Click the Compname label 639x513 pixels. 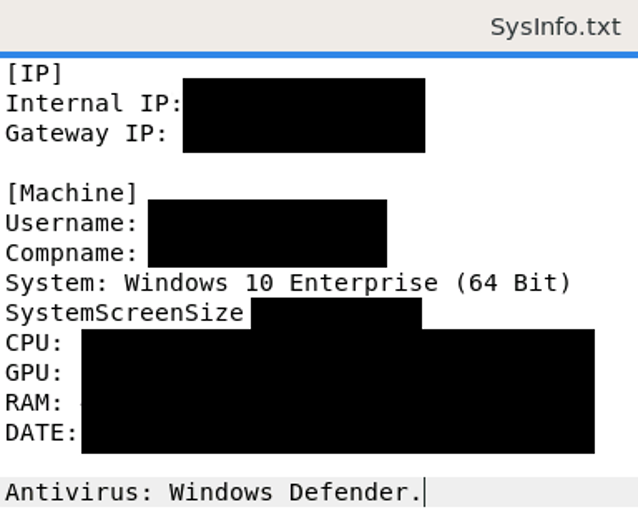[71, 253]
